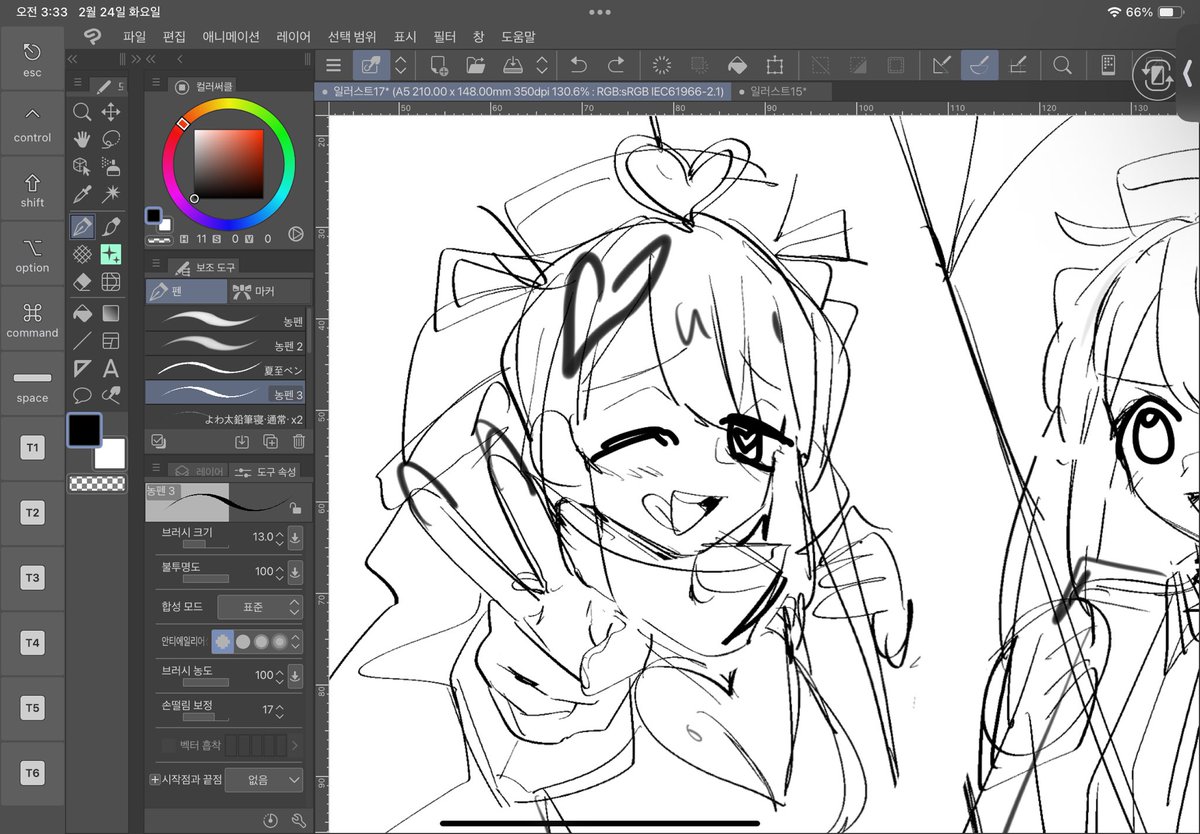This screenshot has height=834, width=1200.
Task: Select the Figure line tool
Action: 83,341
